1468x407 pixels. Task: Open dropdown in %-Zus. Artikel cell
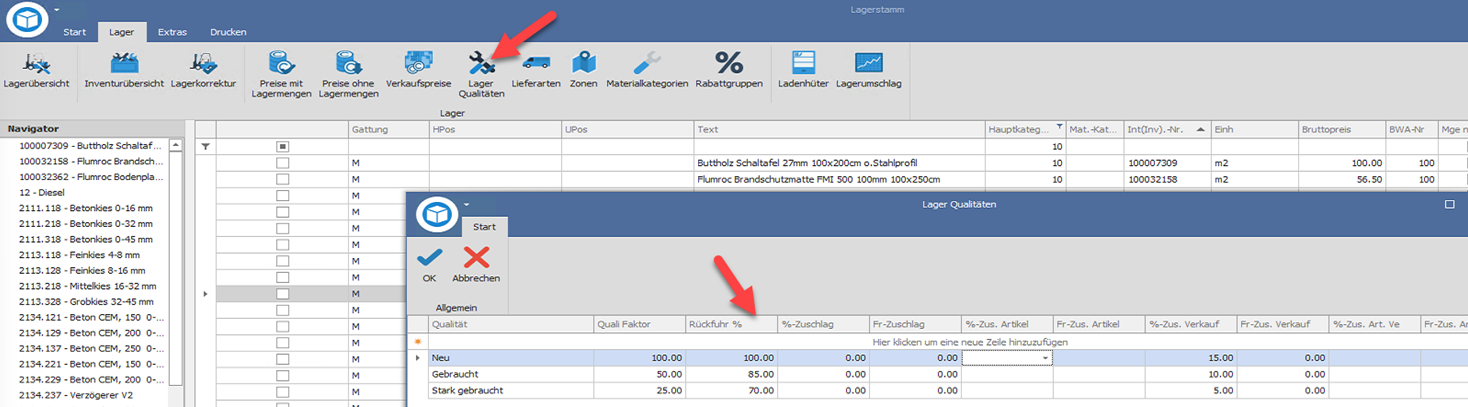click(1045, 357)
